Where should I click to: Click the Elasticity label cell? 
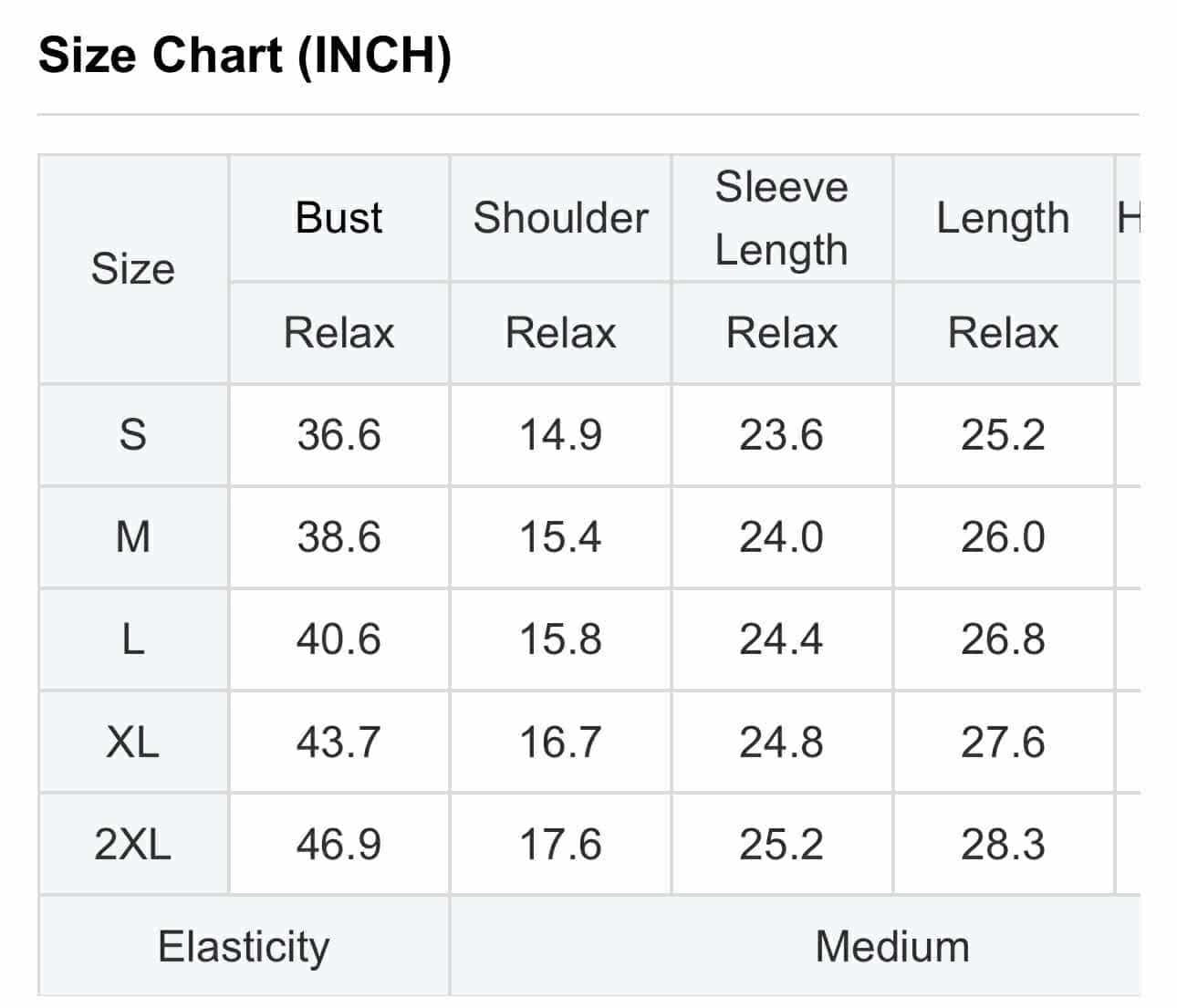244,946
